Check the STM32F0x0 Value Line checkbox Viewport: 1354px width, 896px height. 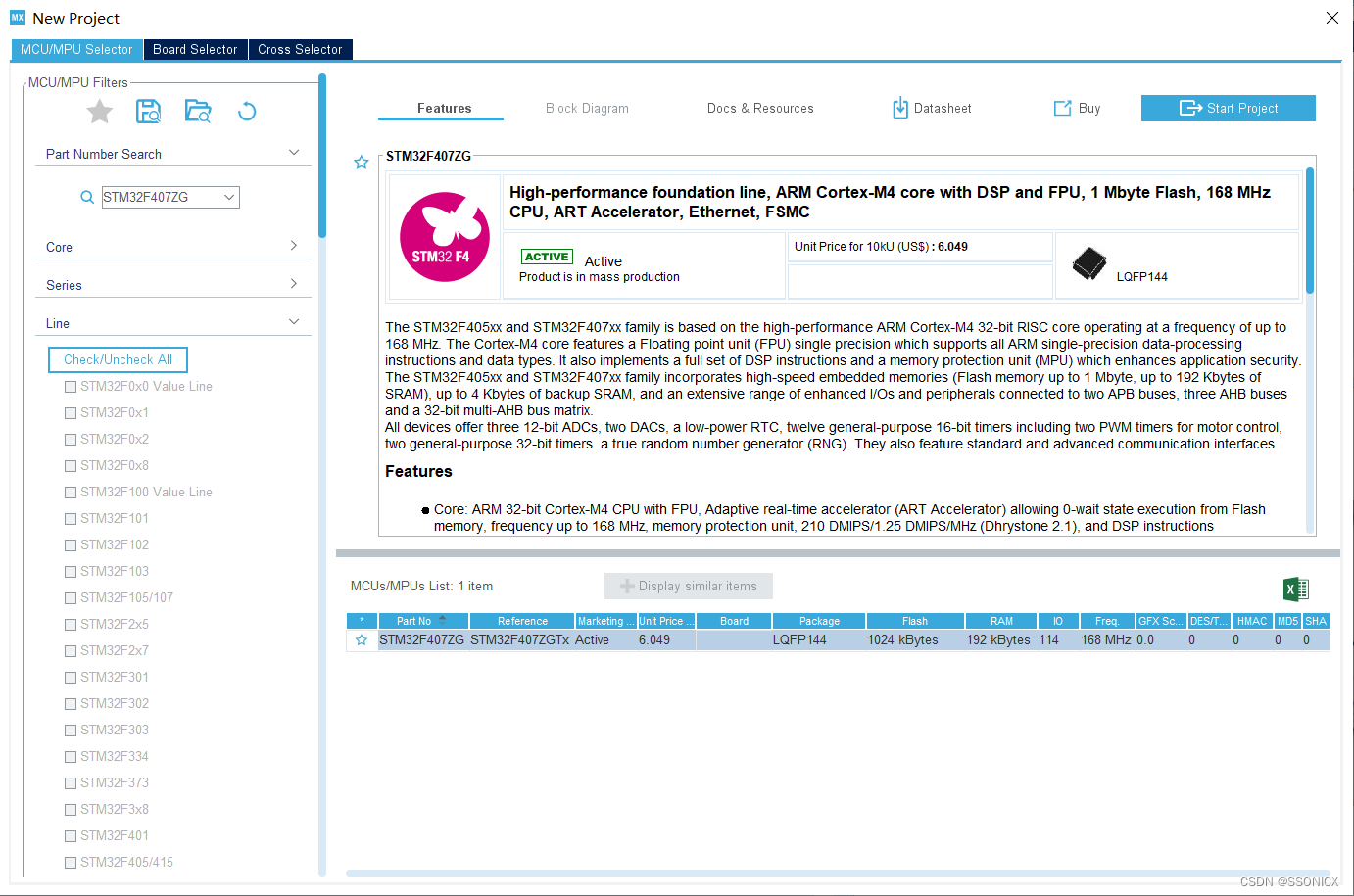pos(71,387)
